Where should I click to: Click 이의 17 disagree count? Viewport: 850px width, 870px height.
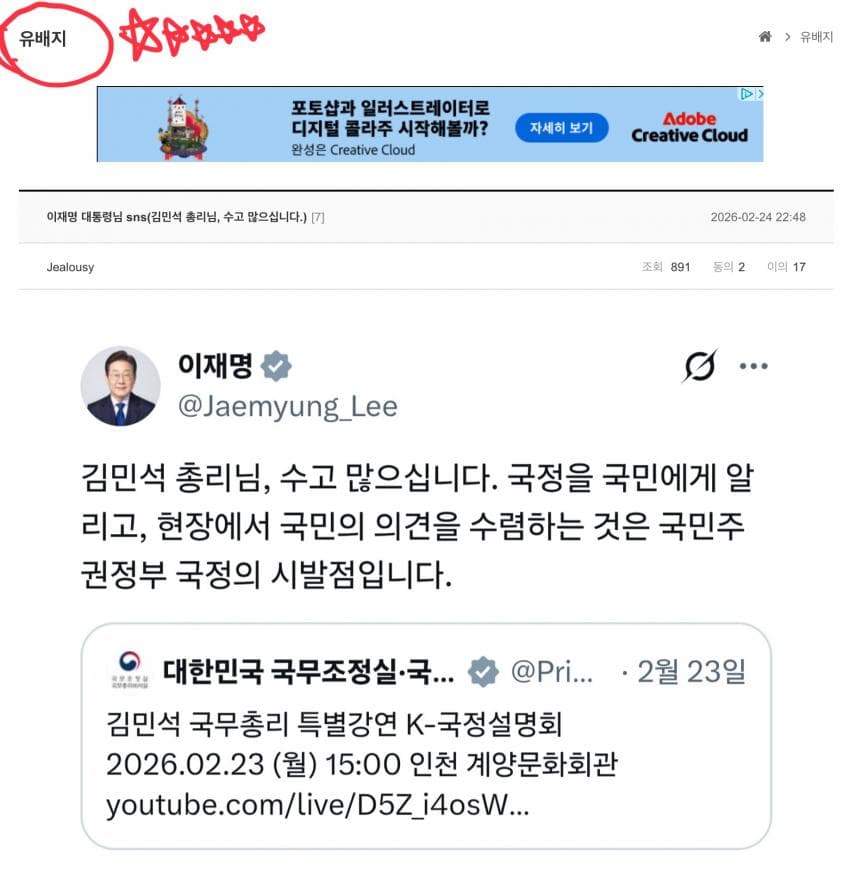point(786,267)
